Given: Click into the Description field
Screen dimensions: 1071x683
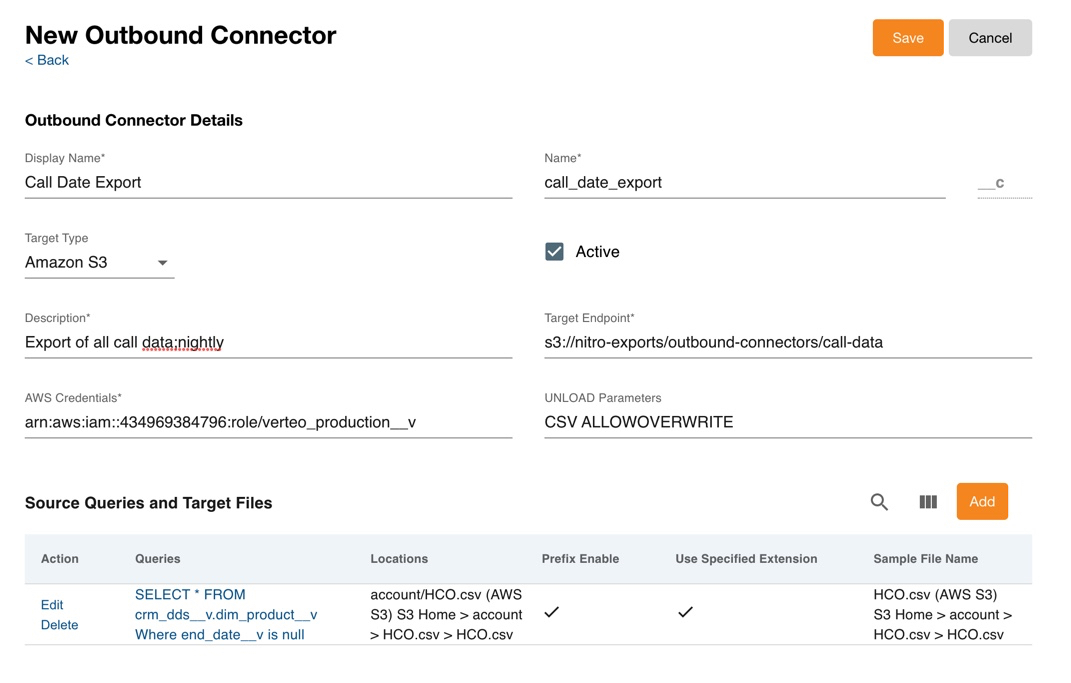Looking at the screenshot, I should click(x=268, y=343).
